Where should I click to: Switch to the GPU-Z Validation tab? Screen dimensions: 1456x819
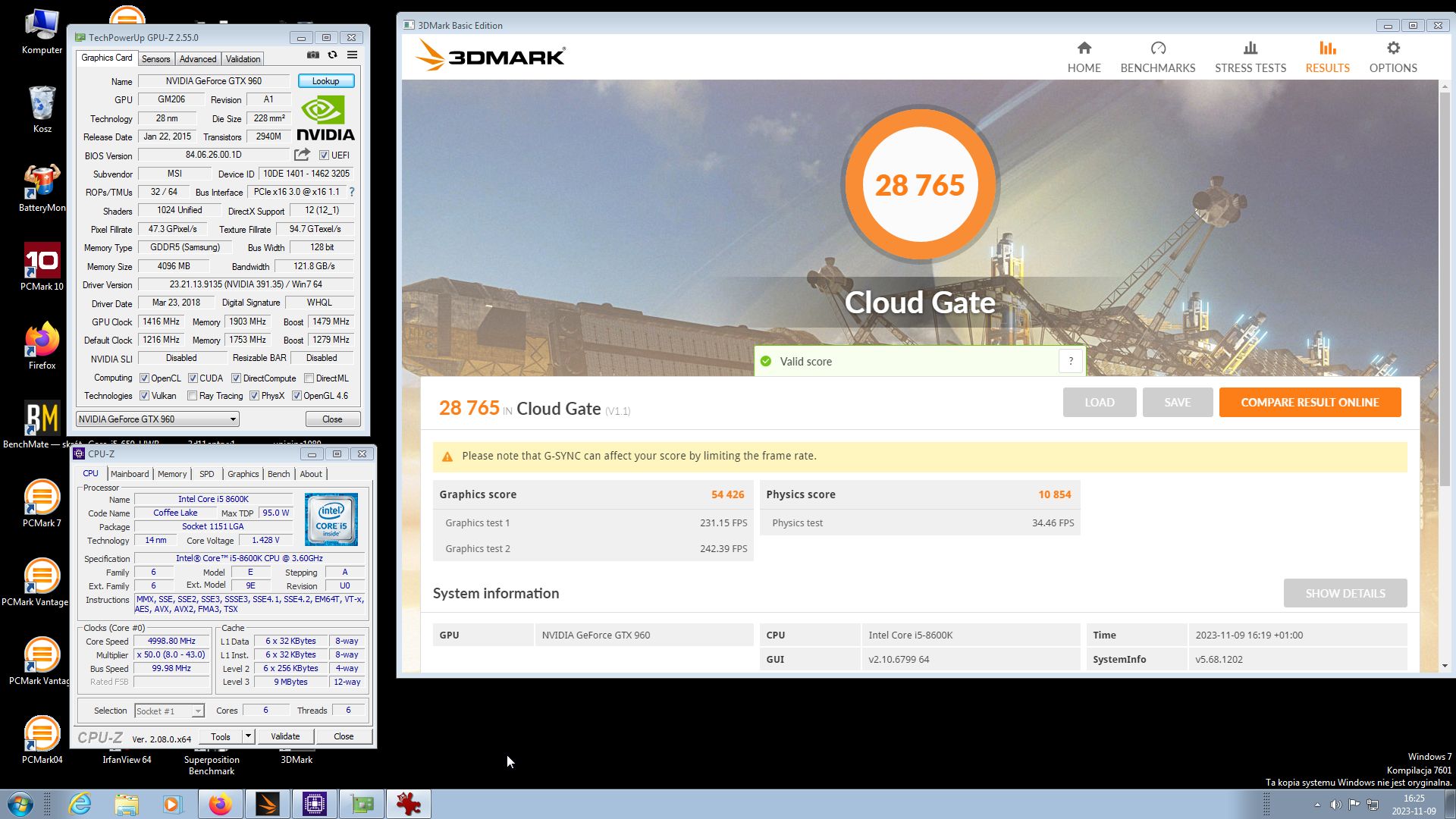click(243, 59)
